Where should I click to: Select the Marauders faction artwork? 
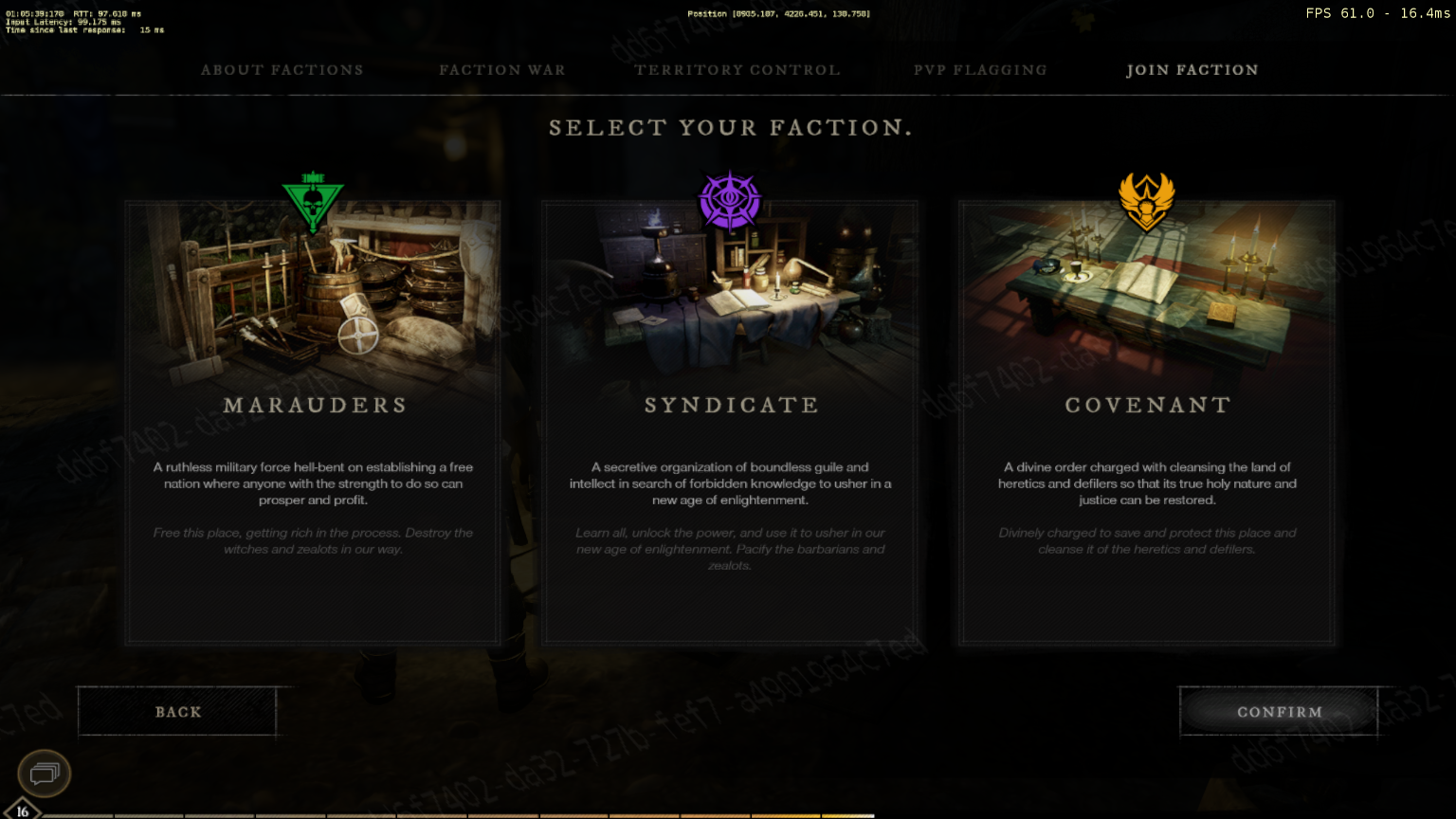(313, 294)
